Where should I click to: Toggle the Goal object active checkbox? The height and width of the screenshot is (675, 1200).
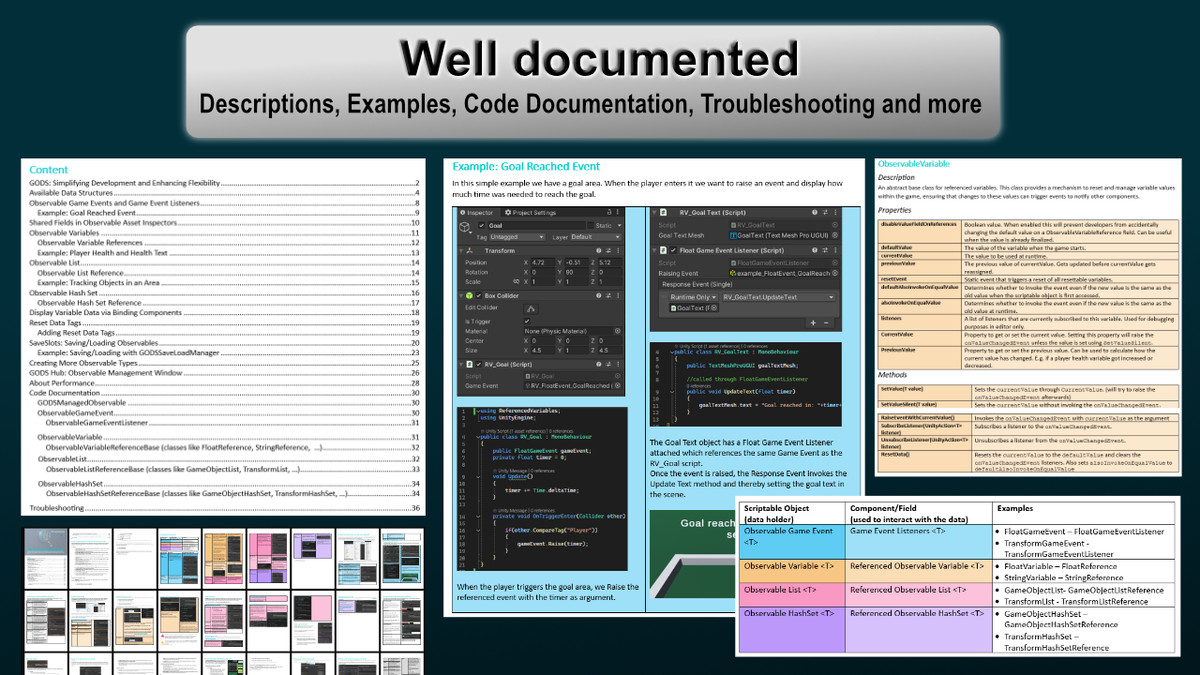(481, 225)
